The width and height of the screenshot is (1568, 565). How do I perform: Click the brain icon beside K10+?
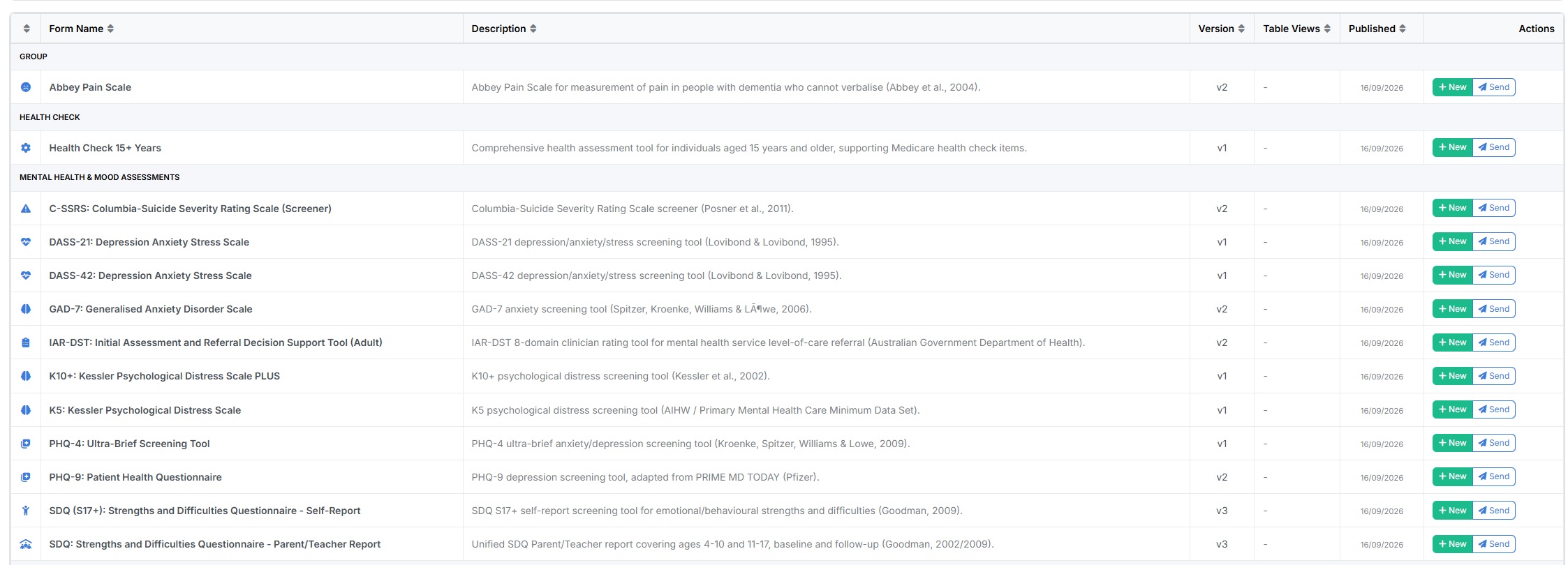(26, 376)
